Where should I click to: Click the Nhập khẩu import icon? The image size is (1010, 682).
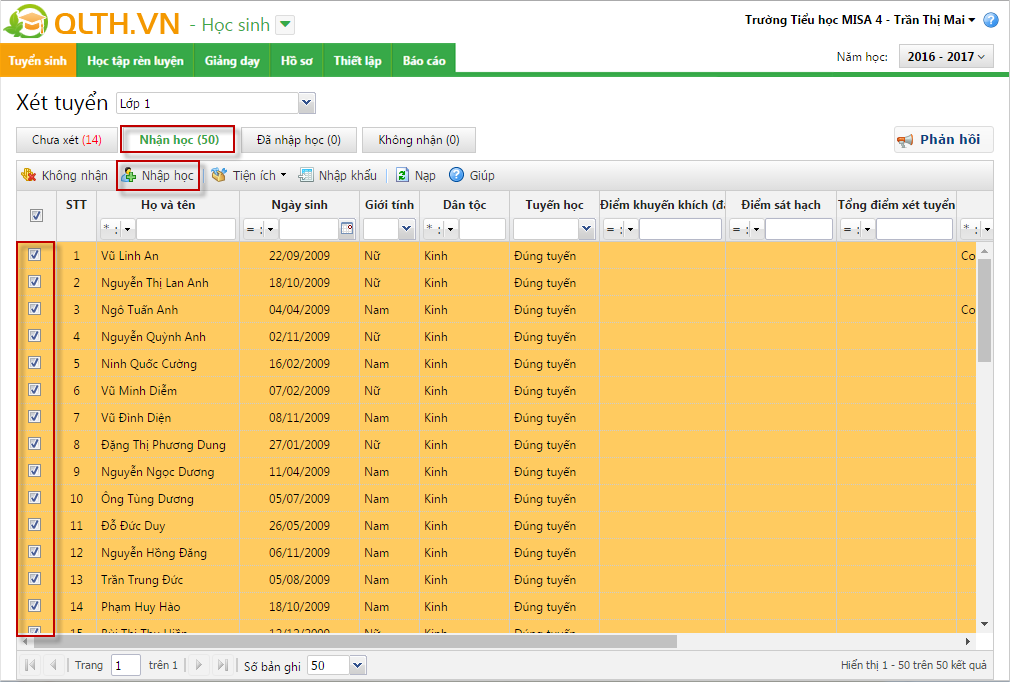pos(307,175)
